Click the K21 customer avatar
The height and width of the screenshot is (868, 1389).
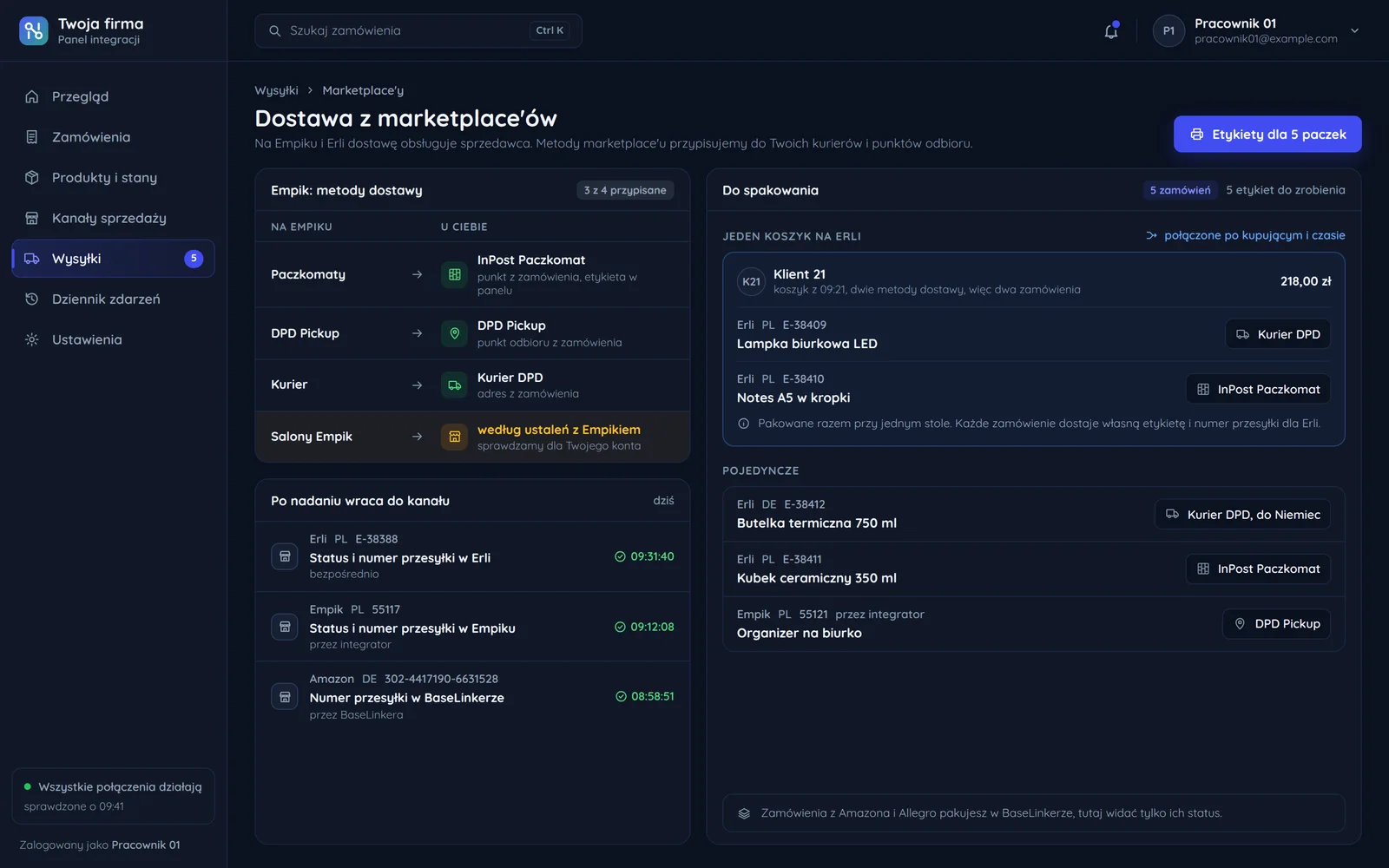pyautogui.click(x=751, y=281)
